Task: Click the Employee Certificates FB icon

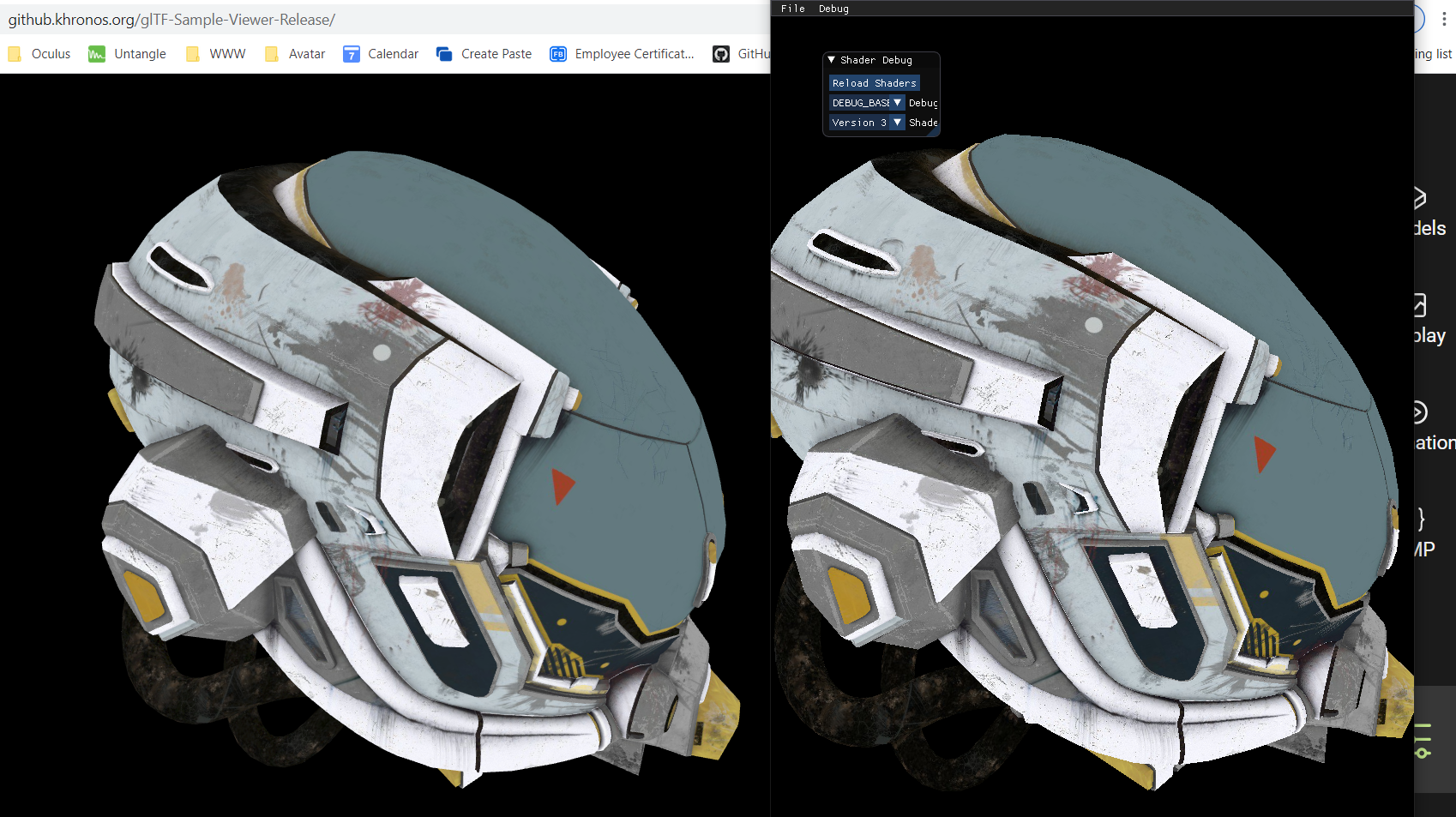Action: (x=557, y=54)
